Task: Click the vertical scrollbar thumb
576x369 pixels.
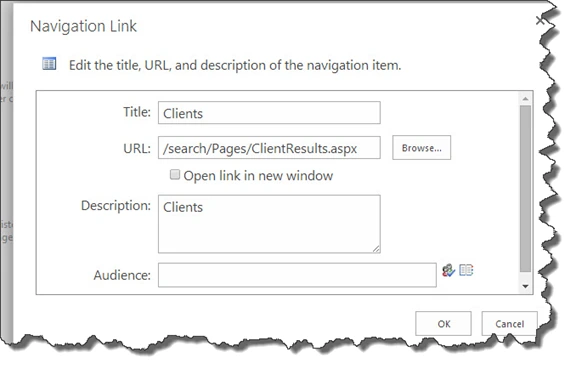Action: (x=525, y=189)
